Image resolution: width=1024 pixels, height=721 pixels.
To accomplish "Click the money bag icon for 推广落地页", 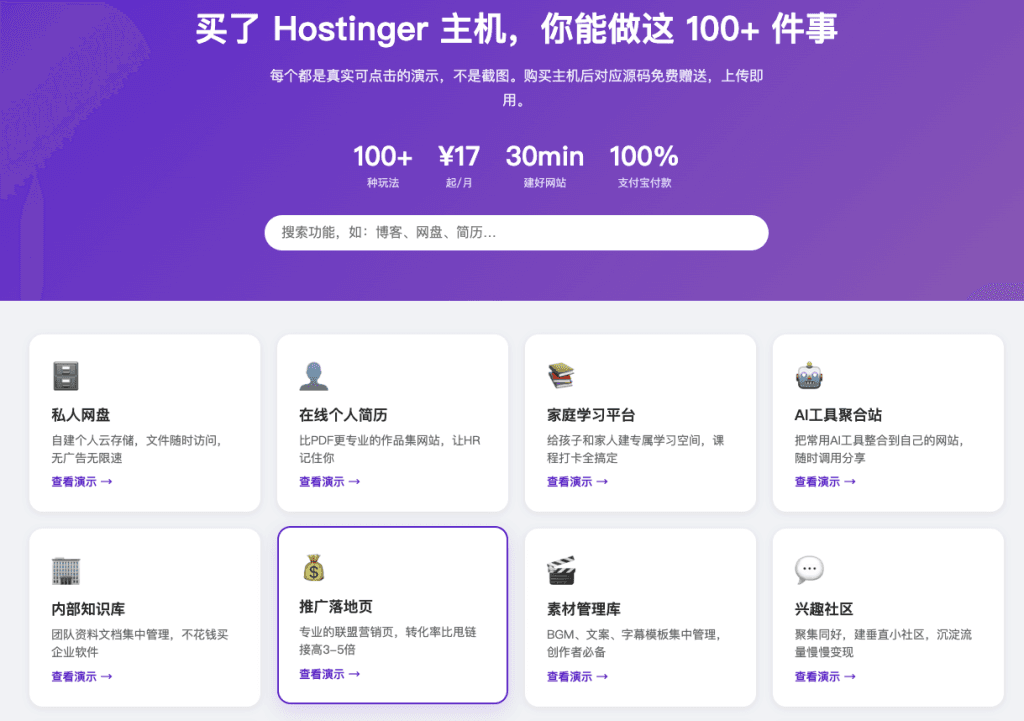I will click(x=313, y=568).
